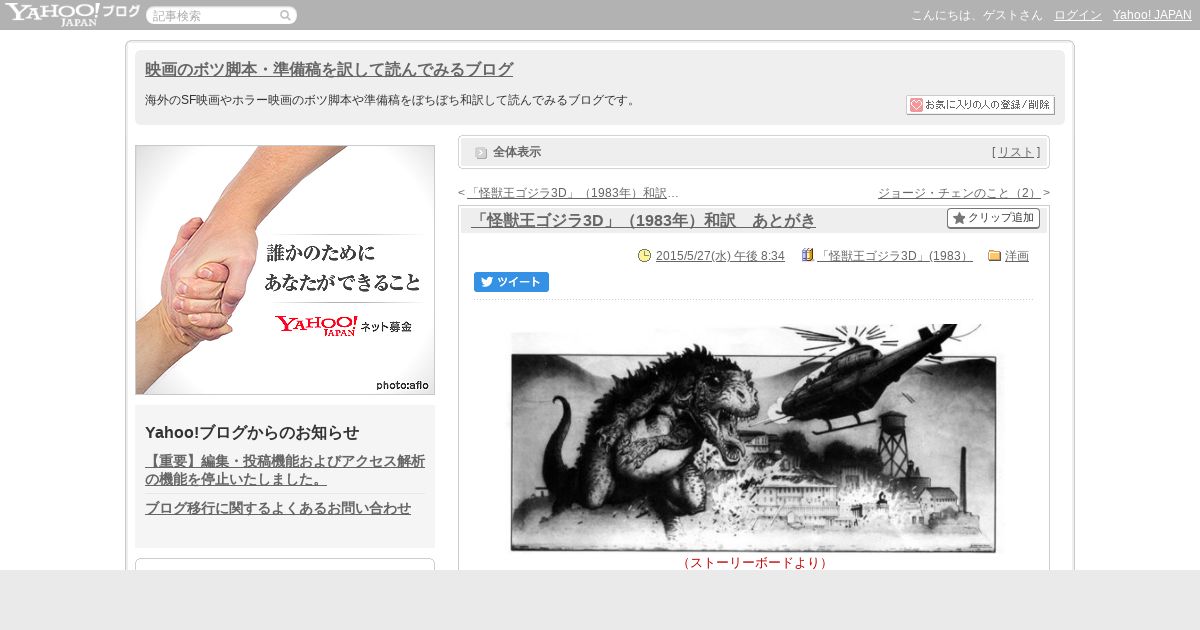1200x630 pixels.
Task: Click the Godzilla storyboard image
Action: pos(754,438)
